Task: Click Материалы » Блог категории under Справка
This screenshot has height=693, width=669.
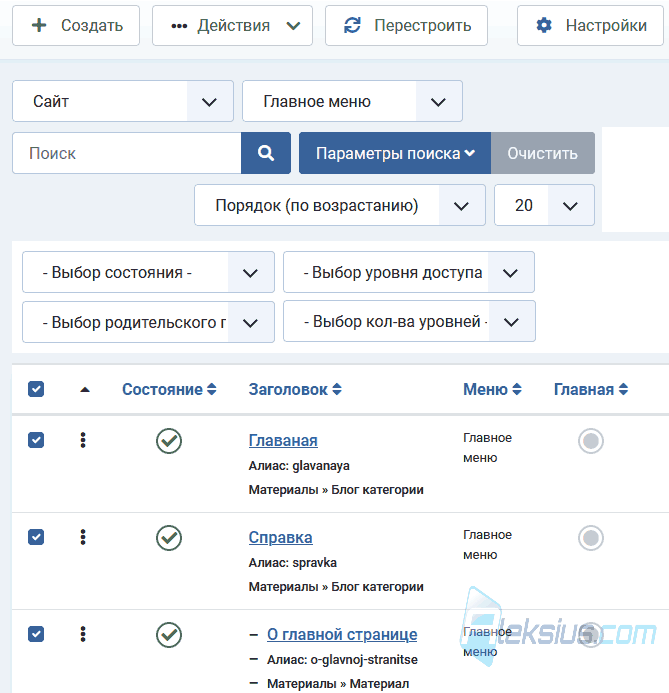Action: coord(336,586)
